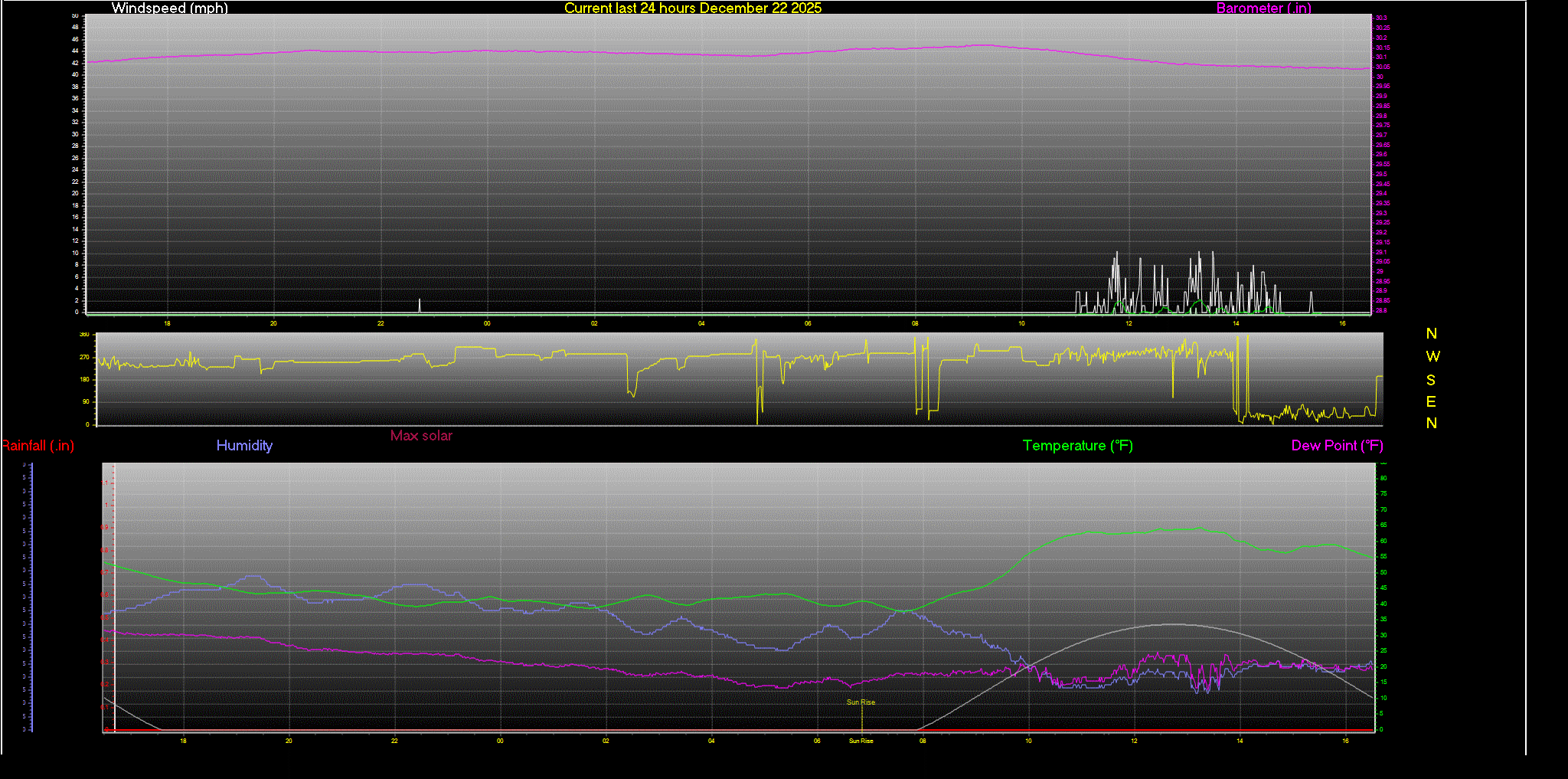Viewport: 1568px width, 779px height.
Task: Click the Temperature (°F) legend label
Action: point(1077,446)
